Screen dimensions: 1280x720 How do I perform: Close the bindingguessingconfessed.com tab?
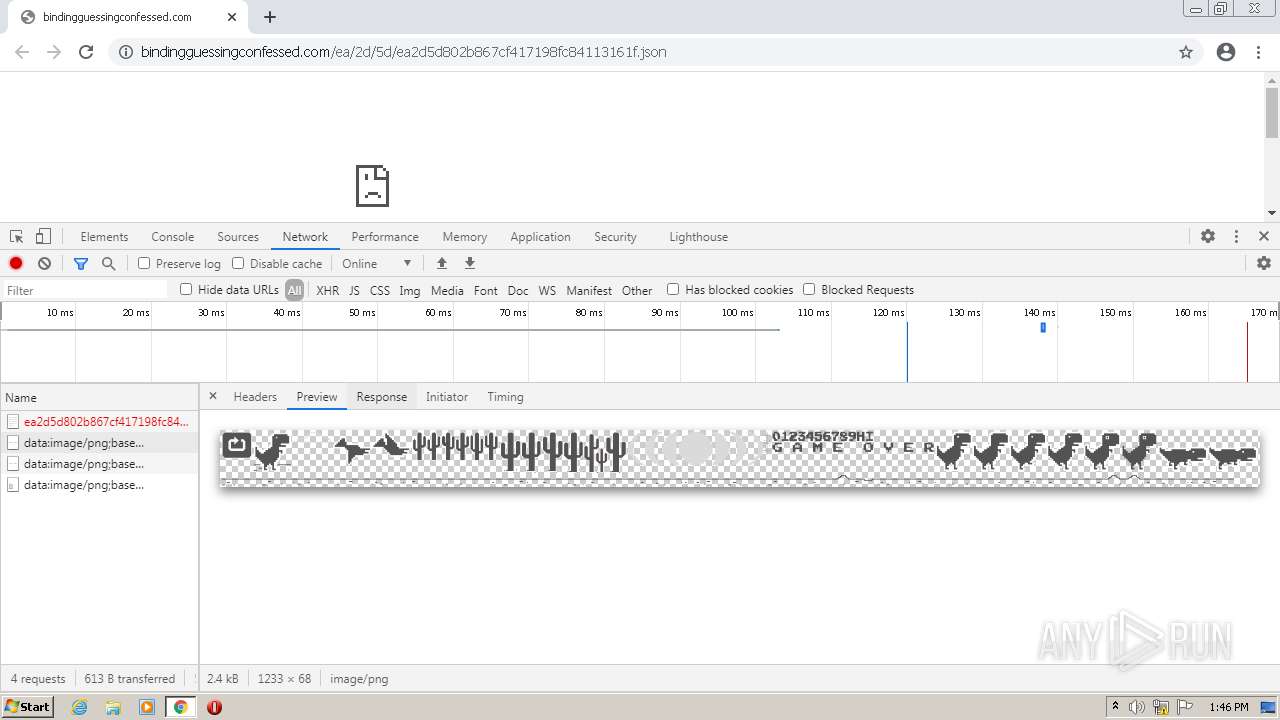tap(232, 17)
